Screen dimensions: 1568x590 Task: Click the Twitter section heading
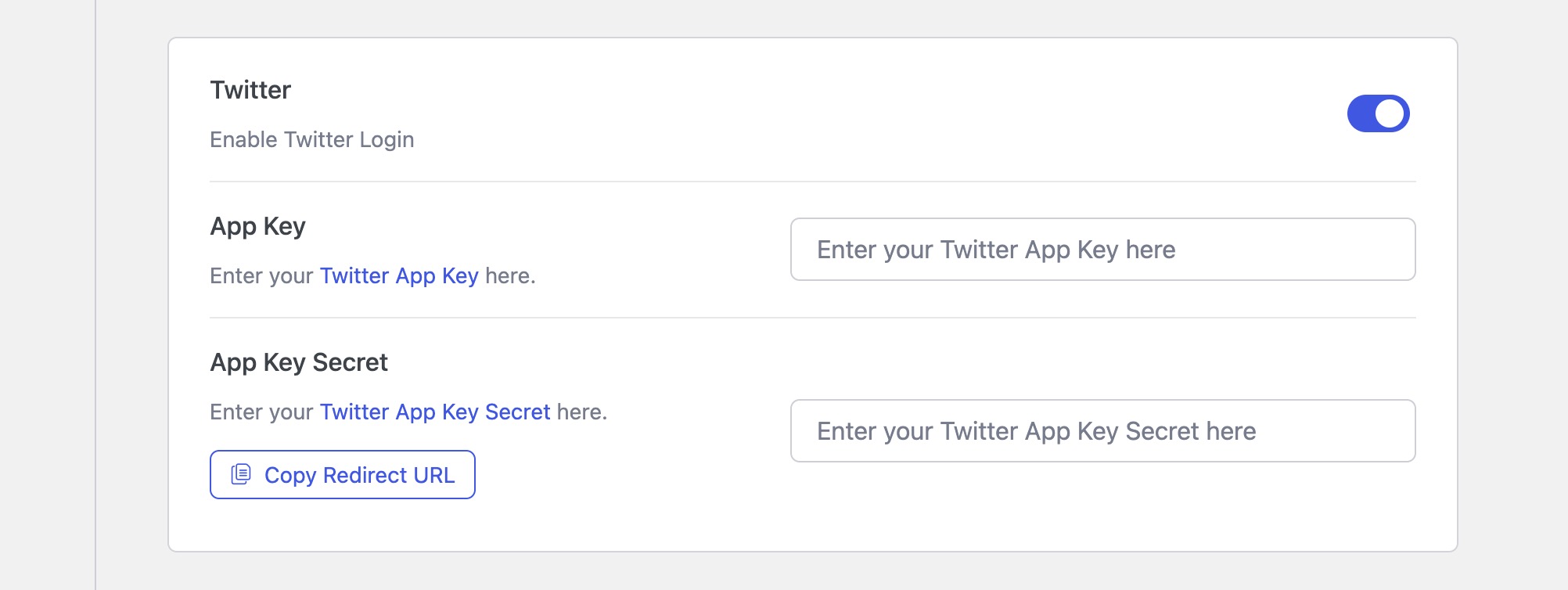point(250,89)
